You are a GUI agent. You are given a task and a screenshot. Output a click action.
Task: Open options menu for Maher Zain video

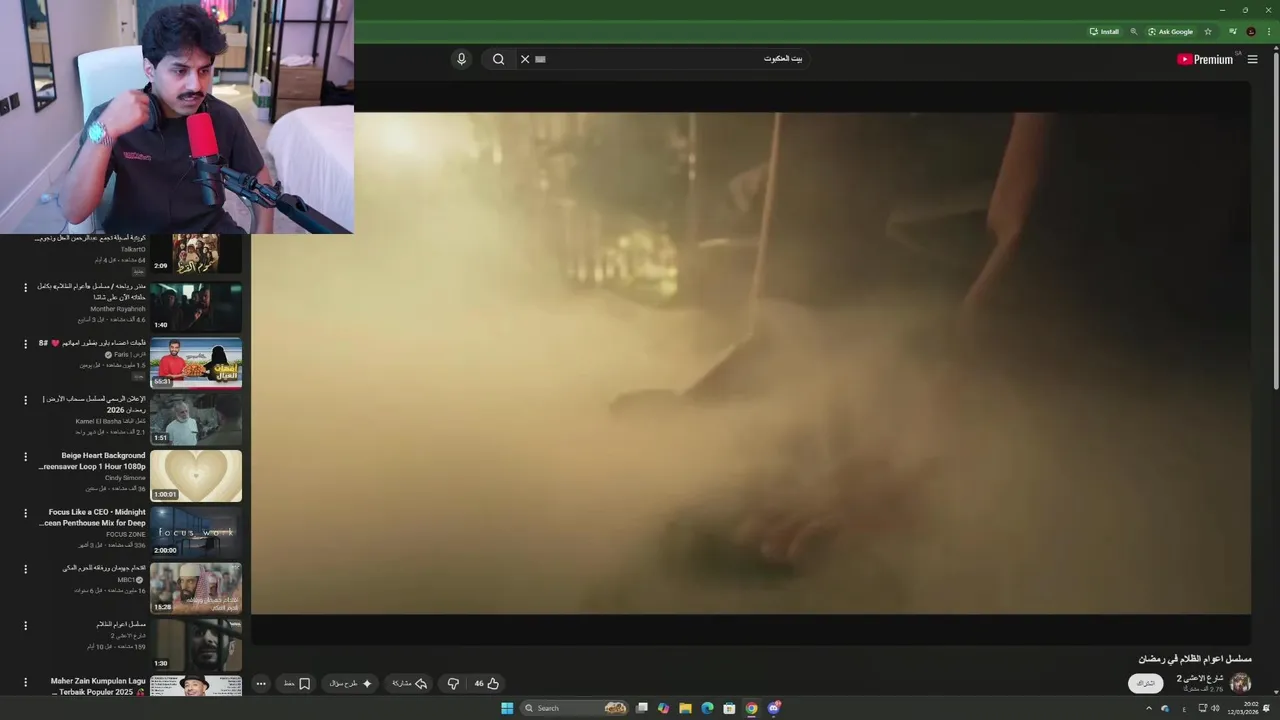coord(26,682)
